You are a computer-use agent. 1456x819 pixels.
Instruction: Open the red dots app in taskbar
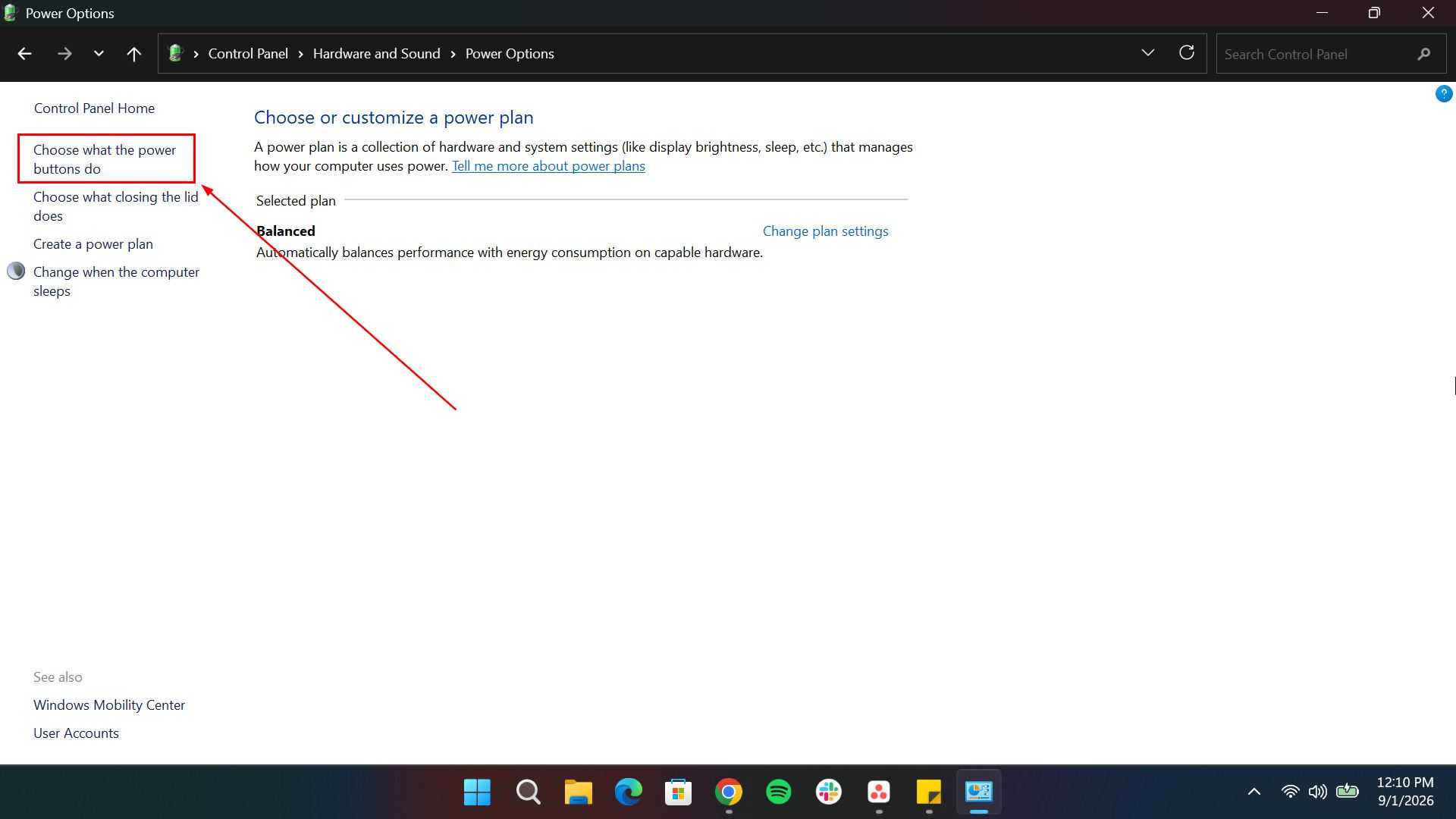pos(878,792)
